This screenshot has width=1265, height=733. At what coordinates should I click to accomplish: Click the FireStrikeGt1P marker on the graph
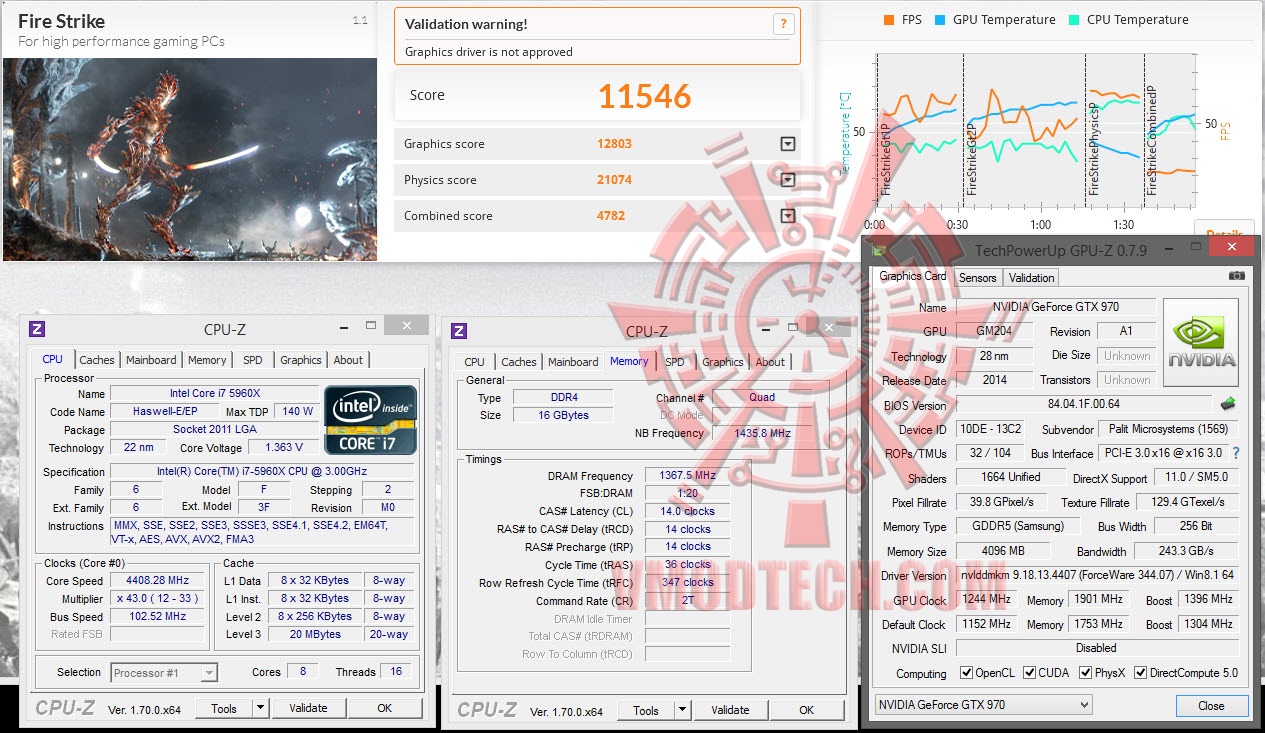point(886,158)
